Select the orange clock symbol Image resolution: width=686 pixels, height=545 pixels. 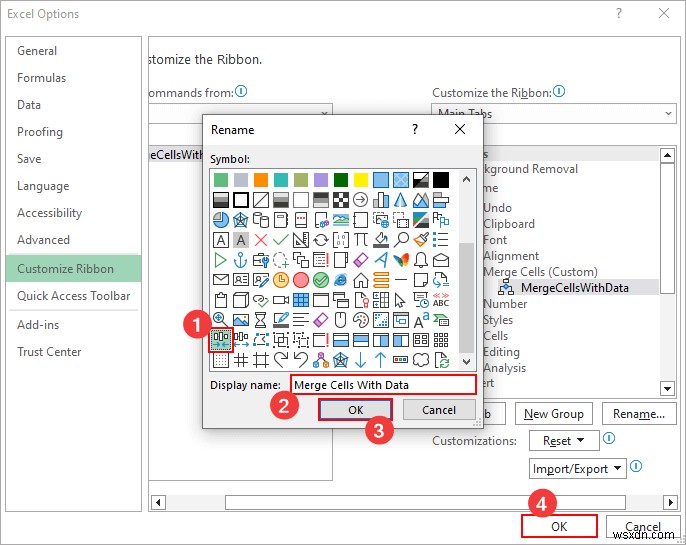[280, 280]
